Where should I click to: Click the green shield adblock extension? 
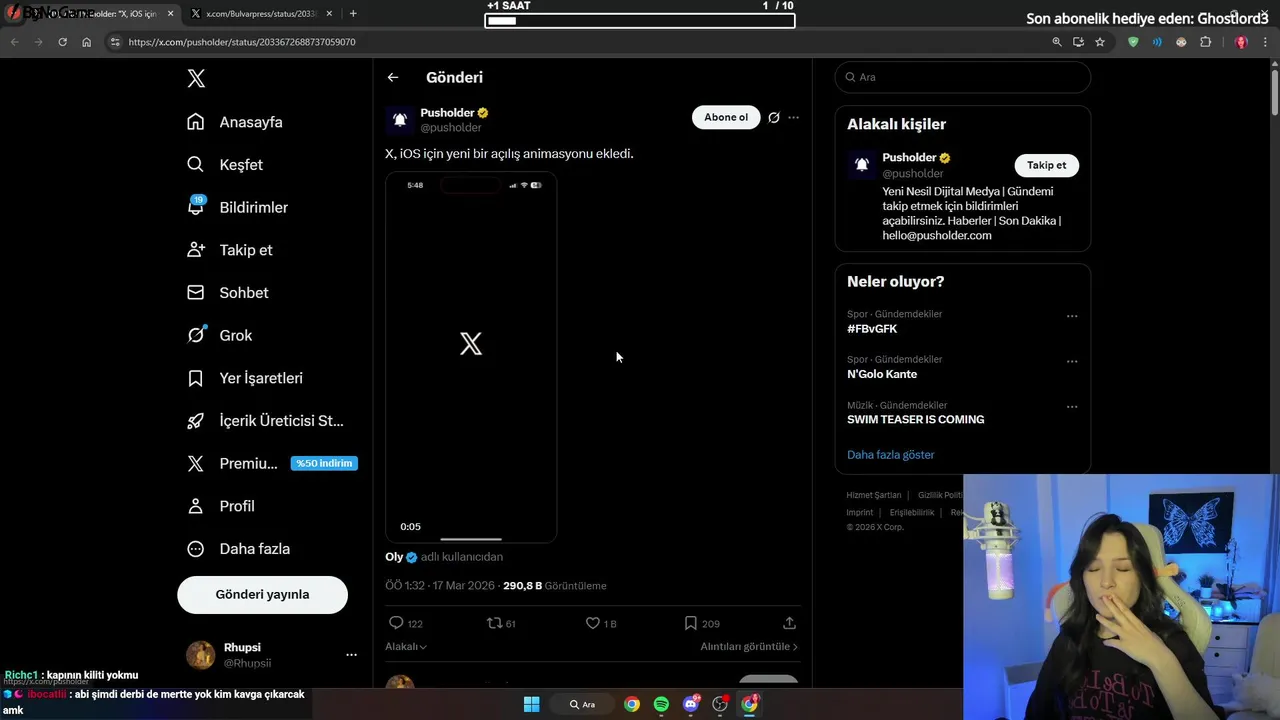[x=1133, y=42]
